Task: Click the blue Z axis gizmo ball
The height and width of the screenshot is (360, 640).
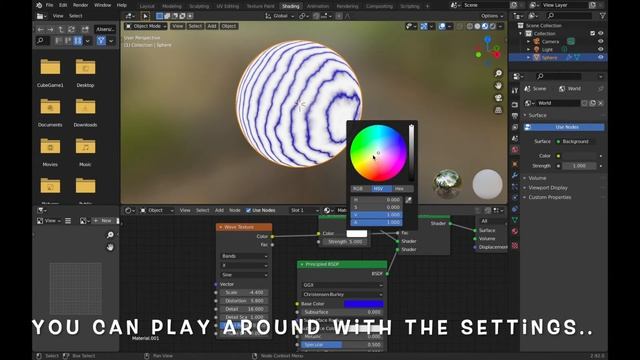Action: tap(488, 40)
